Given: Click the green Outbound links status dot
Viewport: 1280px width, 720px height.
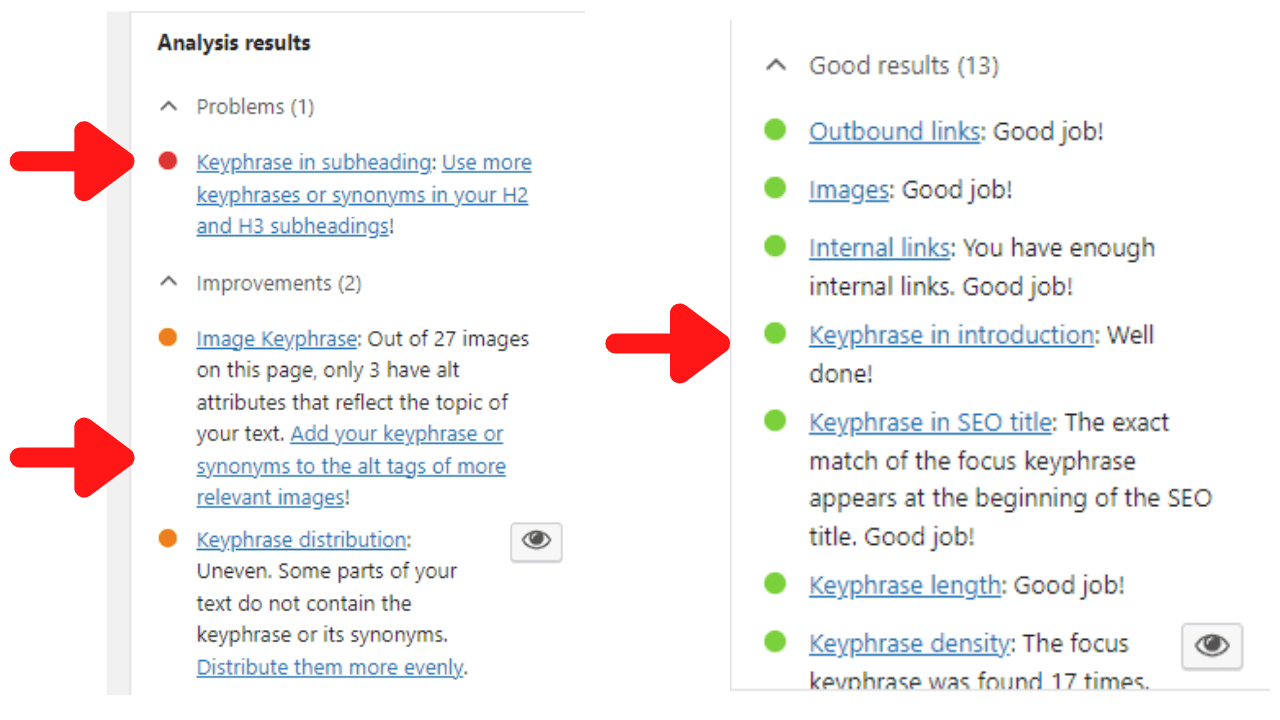Looking at the screenshot, I should click(775, 130).
